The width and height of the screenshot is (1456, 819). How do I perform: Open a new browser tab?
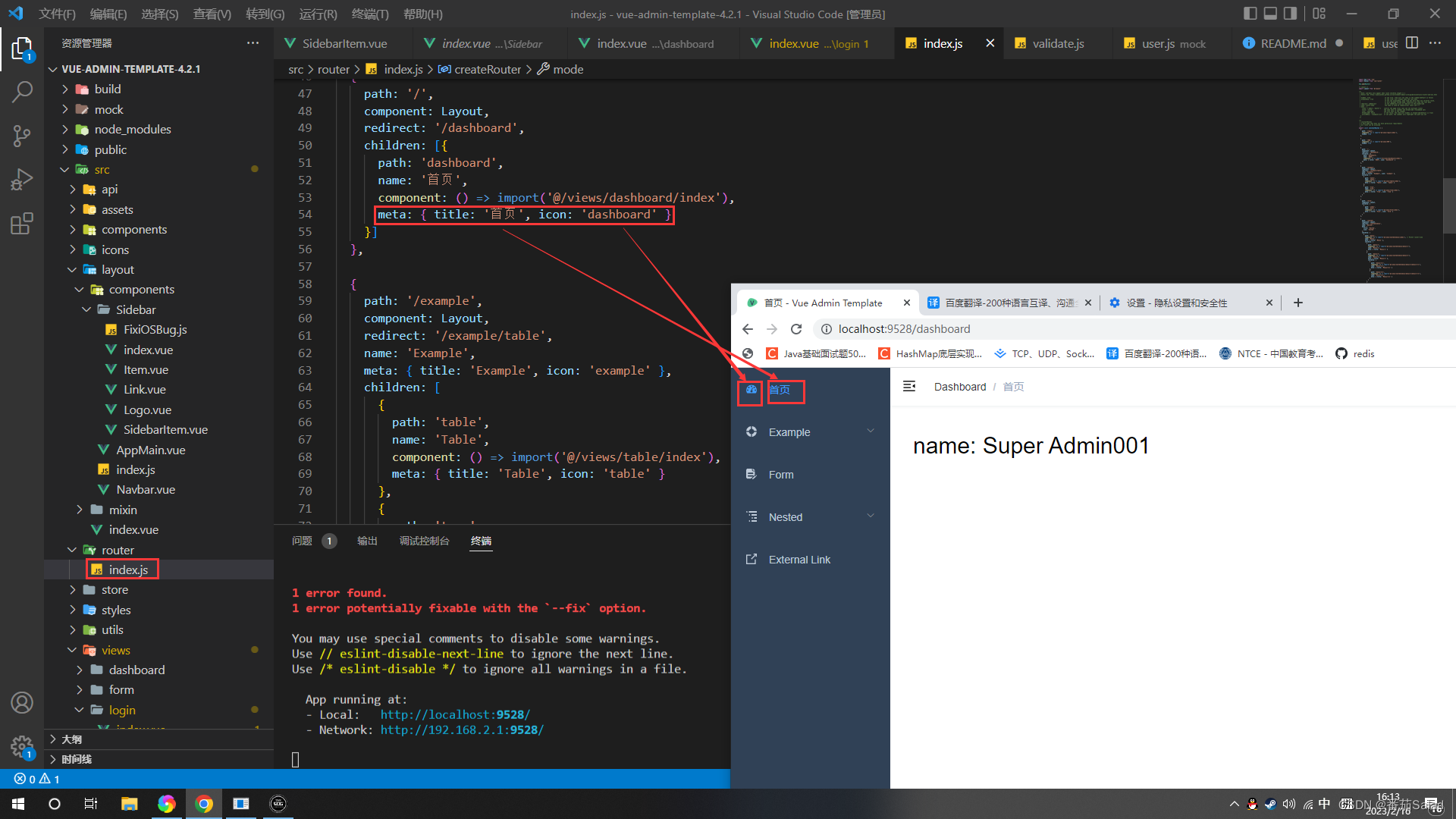point(1298,303)
